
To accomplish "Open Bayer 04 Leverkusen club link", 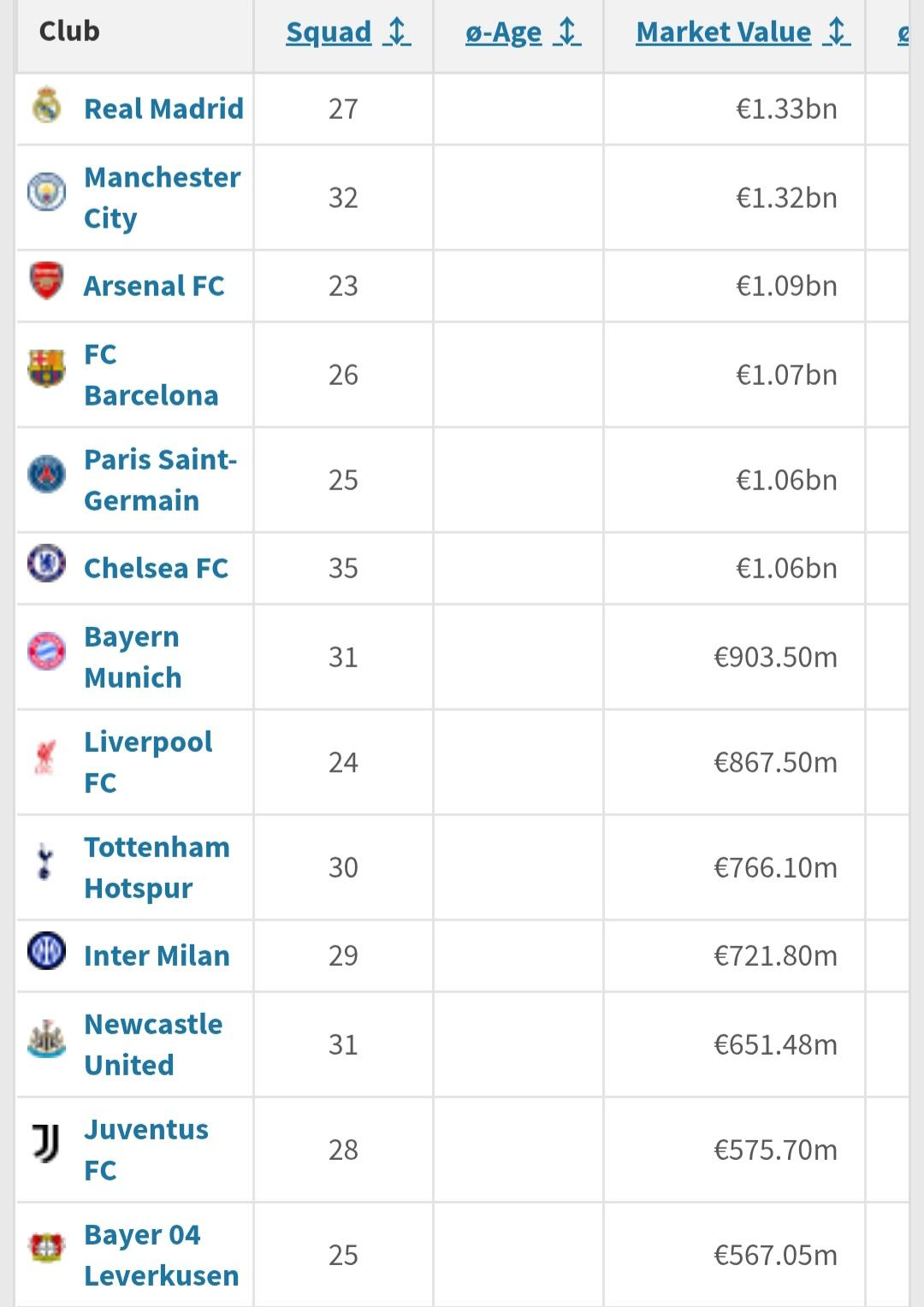I will pyautogui.click(x=162, y=1255).
